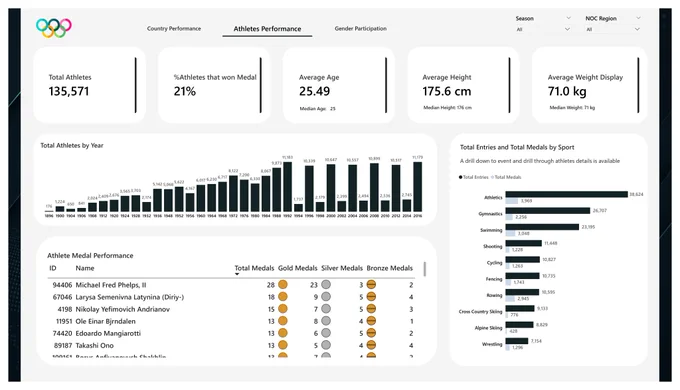Screen dimensions: 680x390
Task: Click the Total Athletes card
Action: (x=89, y=85)
